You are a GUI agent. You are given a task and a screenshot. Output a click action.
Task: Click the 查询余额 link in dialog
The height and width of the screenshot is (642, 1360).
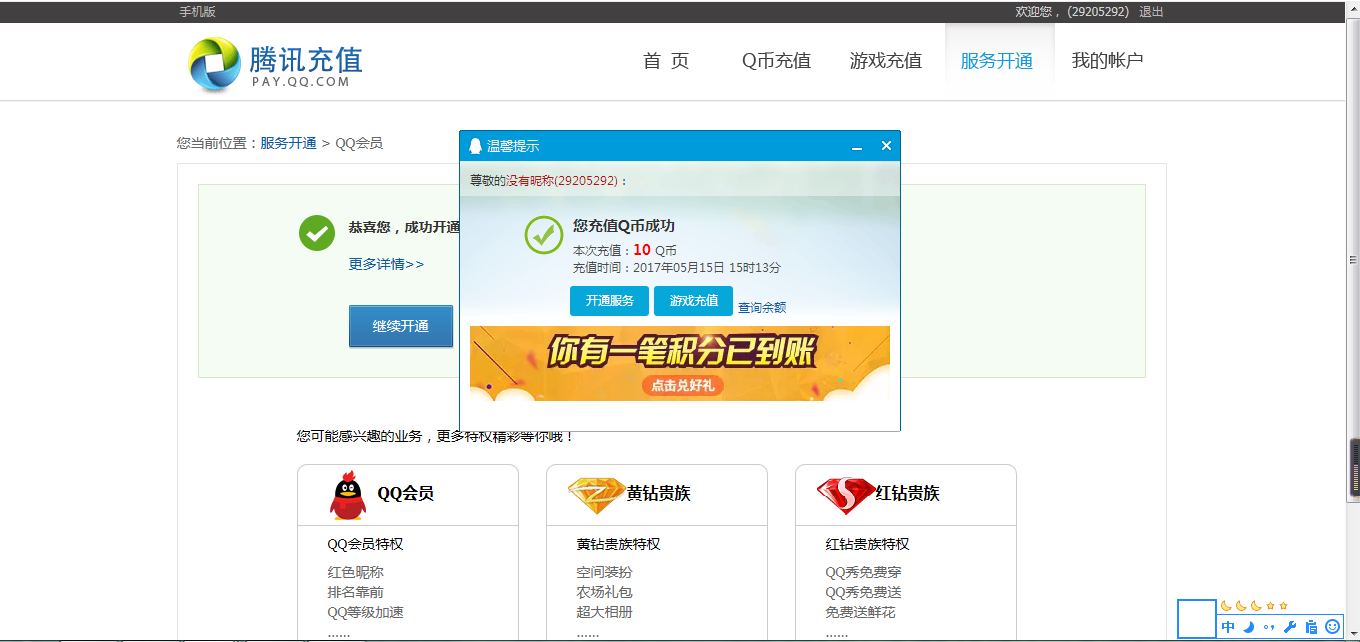tap(762, 308)
